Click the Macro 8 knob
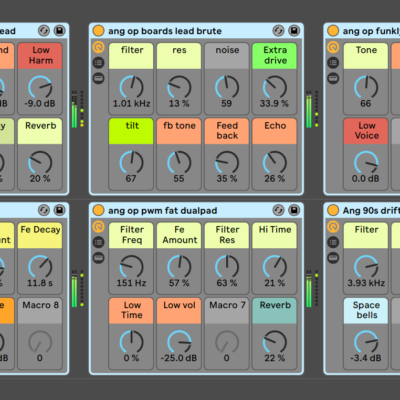 [x=40, y=342]
